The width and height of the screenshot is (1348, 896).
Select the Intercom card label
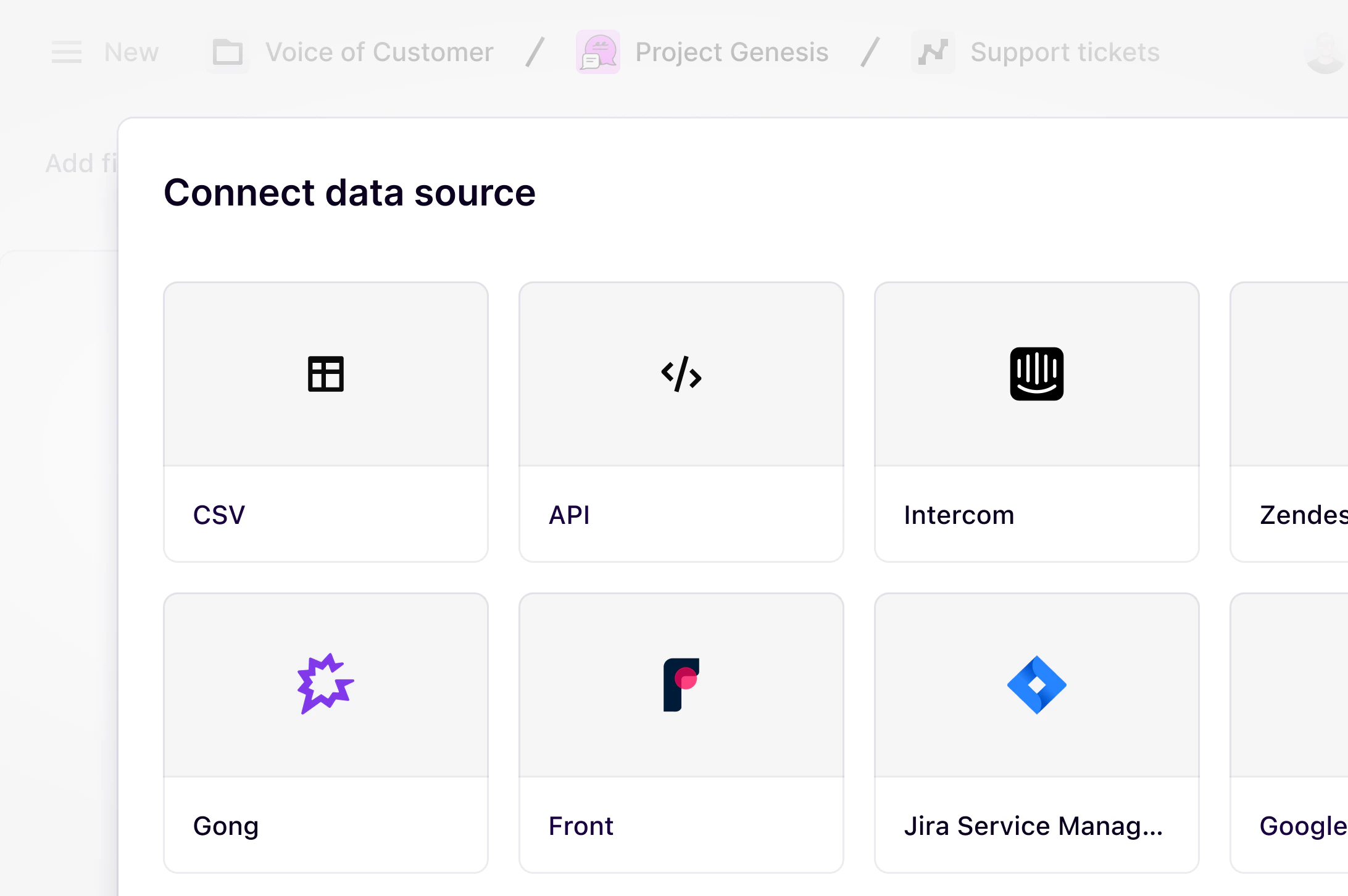[958, 515]
